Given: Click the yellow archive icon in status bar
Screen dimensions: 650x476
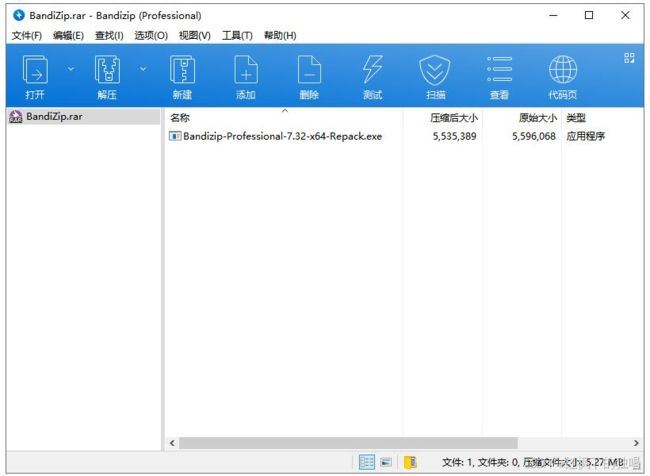Looking at the screenshot, I should pyautogui.click(x=410, y=462).
